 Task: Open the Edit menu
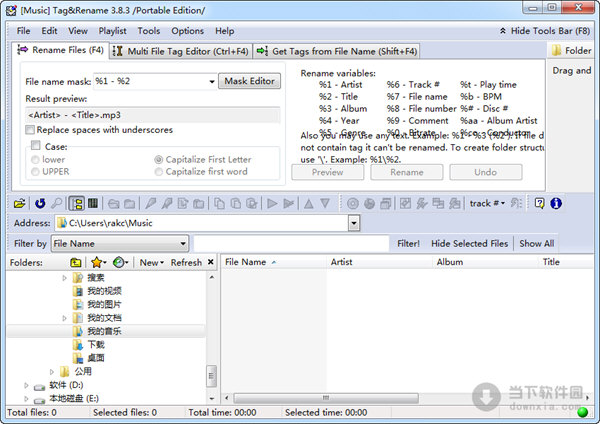click(49, 31)
